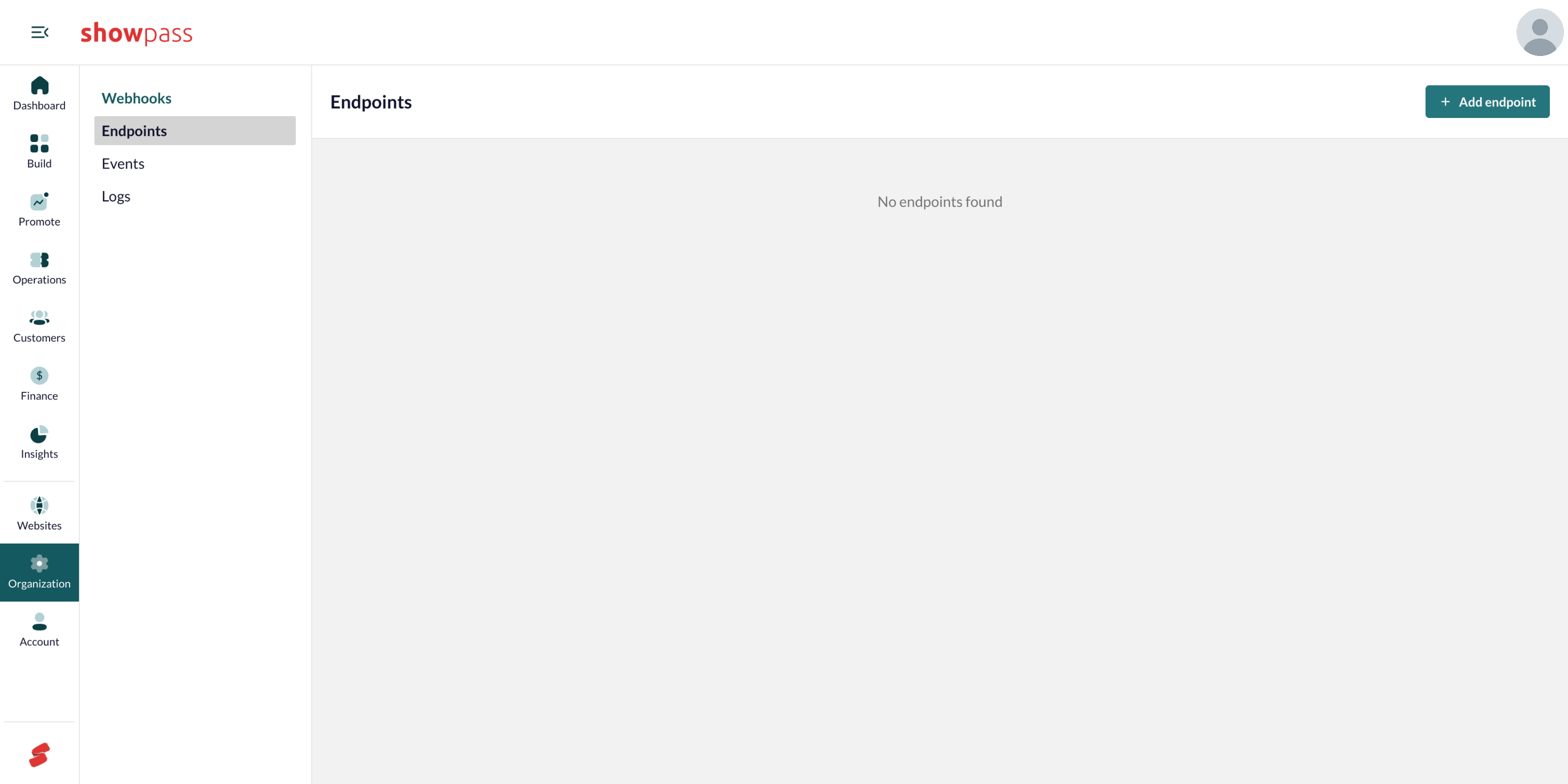Viewport: 1568px width, 784px height.
Task: Click the Endpoints page title
Action: (370, 101)
